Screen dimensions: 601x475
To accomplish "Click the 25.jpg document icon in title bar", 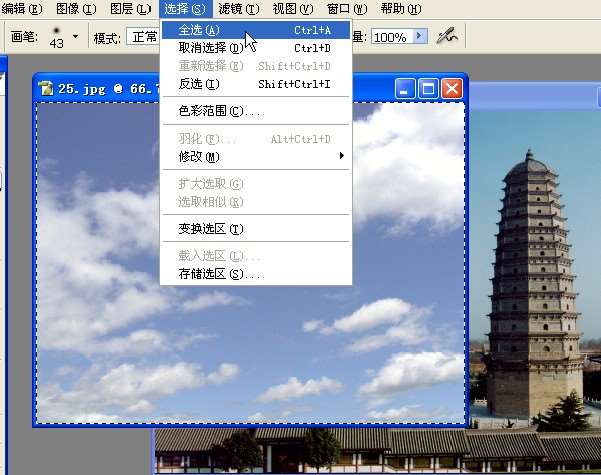I will pos(45,88).
